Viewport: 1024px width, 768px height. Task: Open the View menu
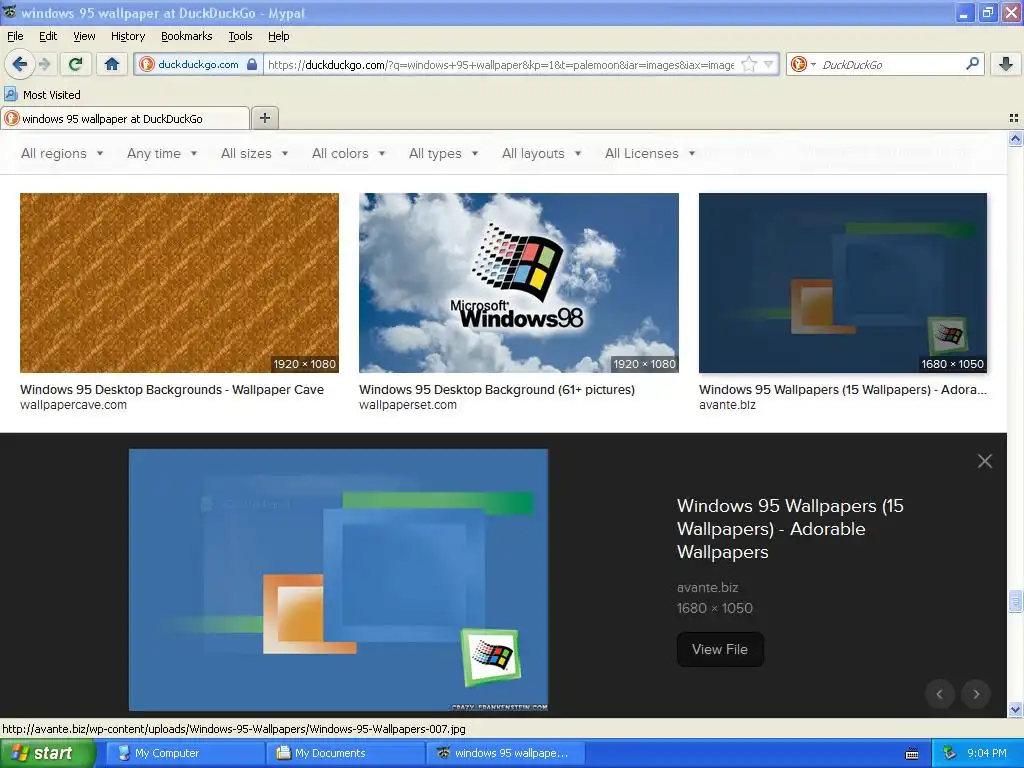[x=84, y=36]
